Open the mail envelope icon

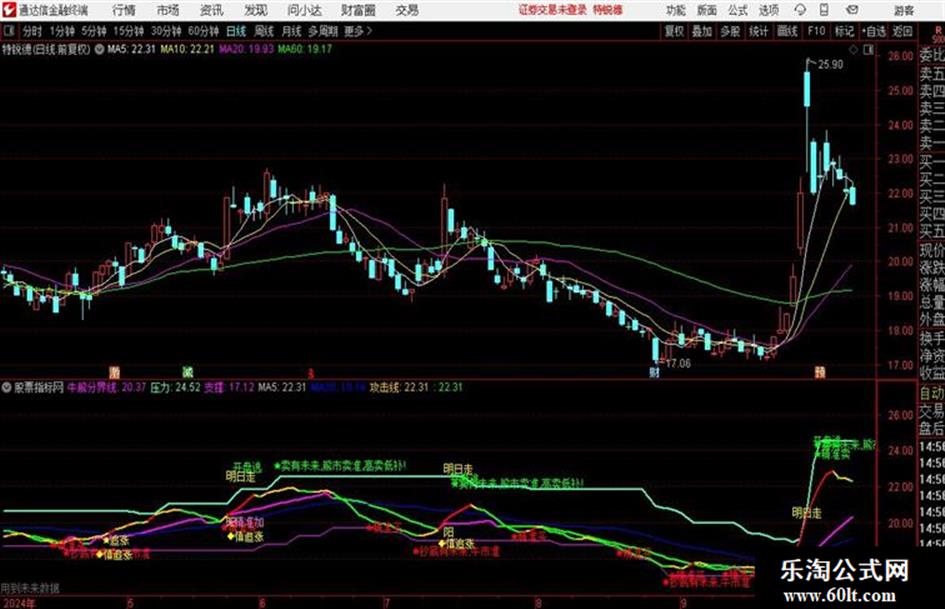pos(852,10)
